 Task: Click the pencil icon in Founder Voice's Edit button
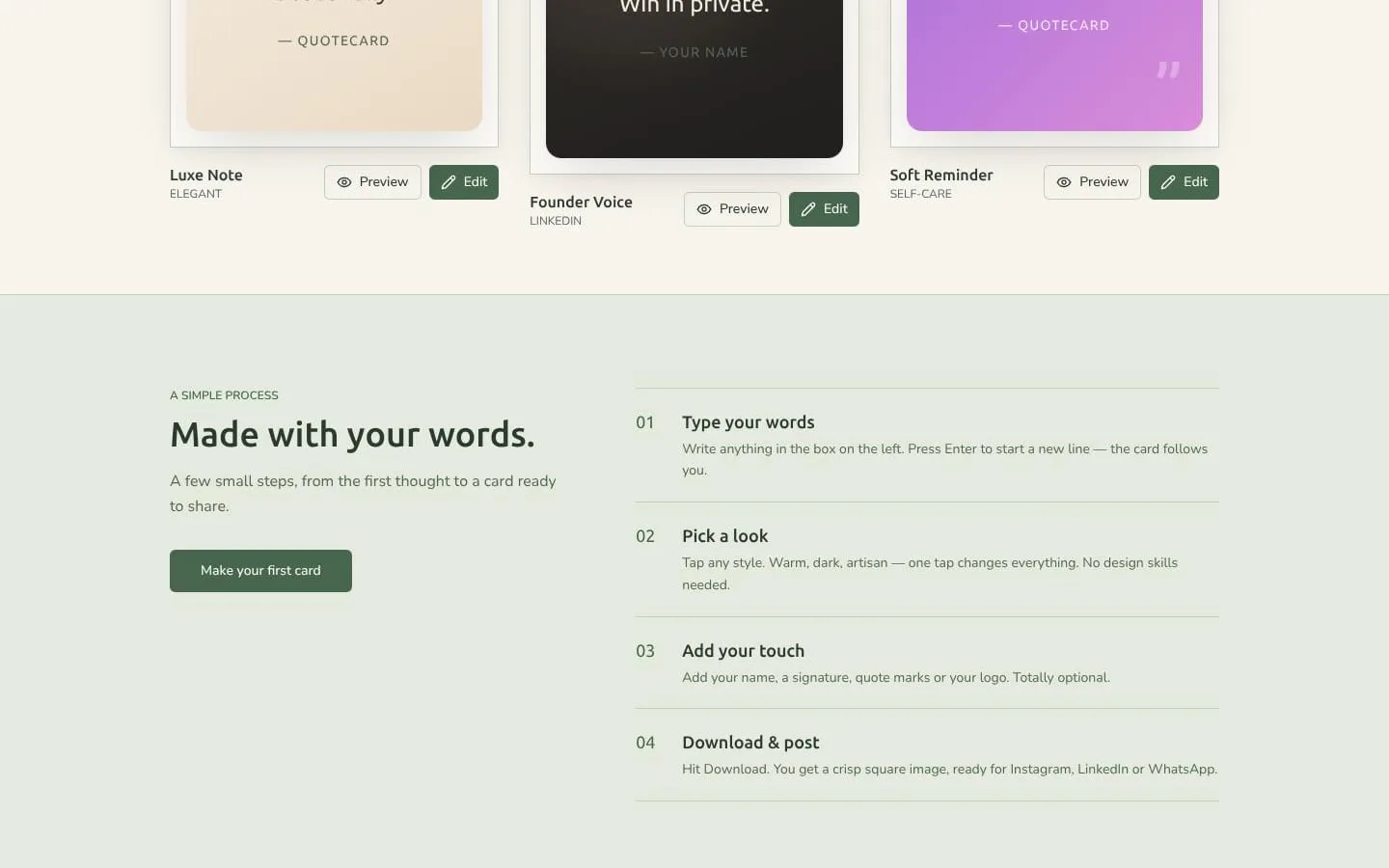pos(808,209)
